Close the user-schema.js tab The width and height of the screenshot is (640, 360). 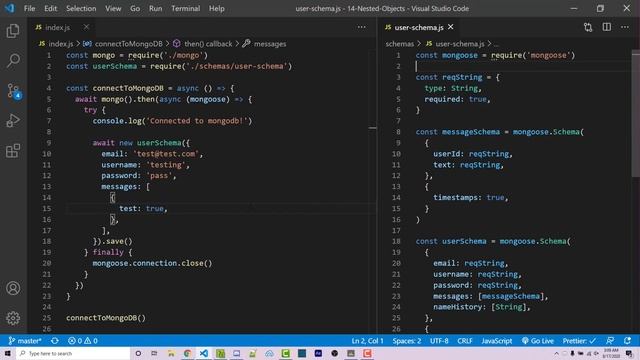click(451, 27)
